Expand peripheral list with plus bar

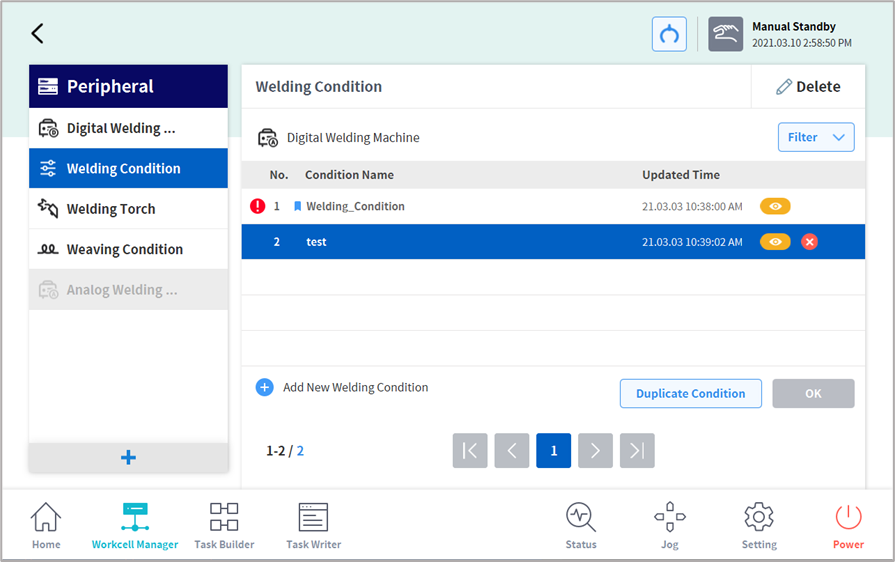click(128, 457)
